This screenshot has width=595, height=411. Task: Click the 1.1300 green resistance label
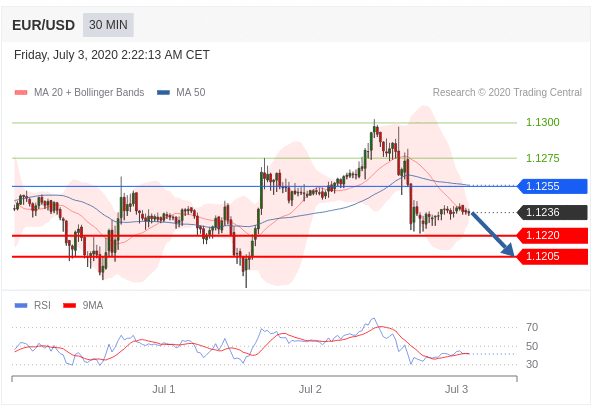click(x=543, y=122)
